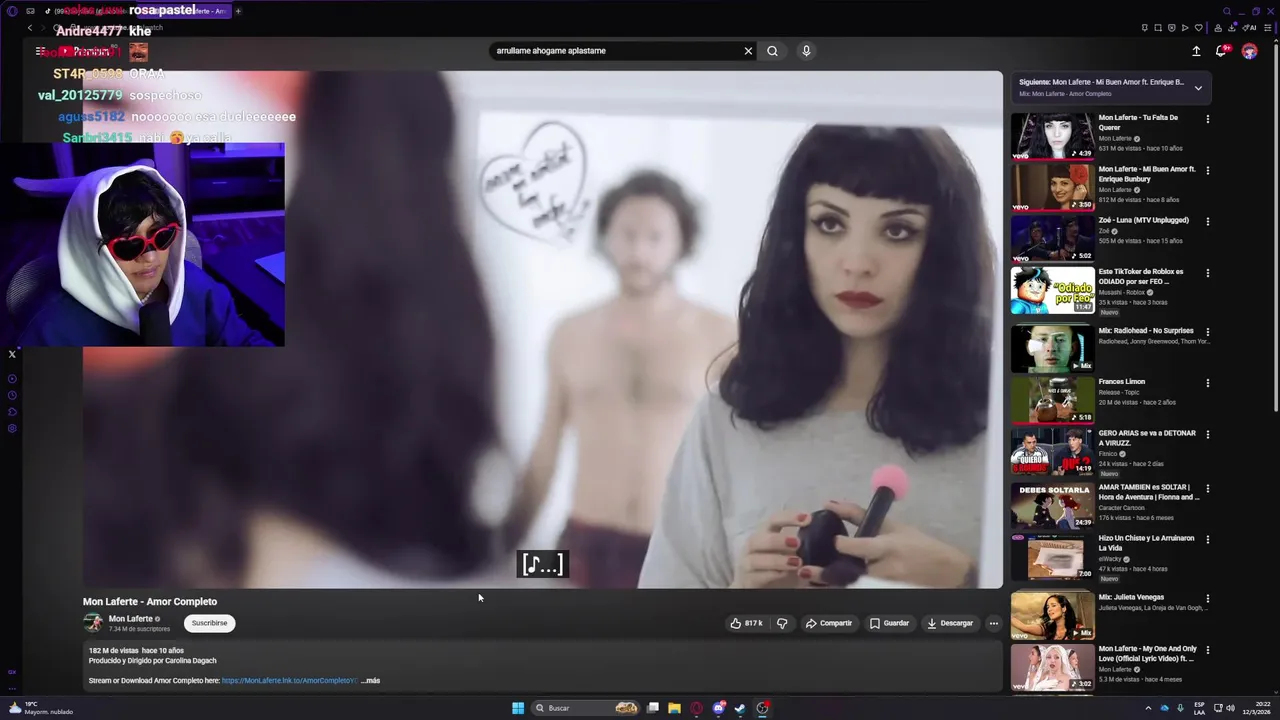
Task: Subscribe to the Mon Laferte channel
Action: [x=209, y=623]
